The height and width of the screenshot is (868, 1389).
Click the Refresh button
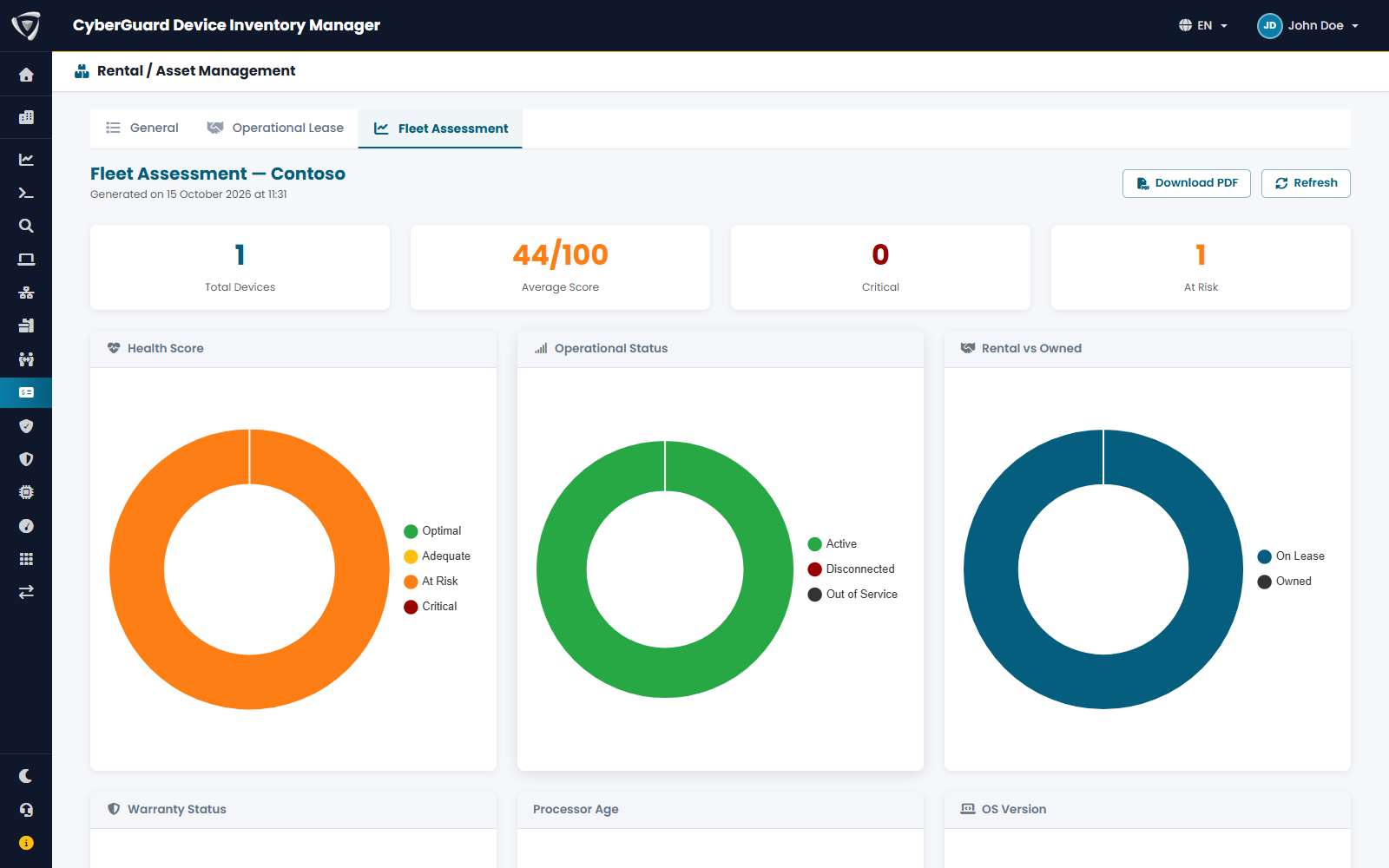1306,183
